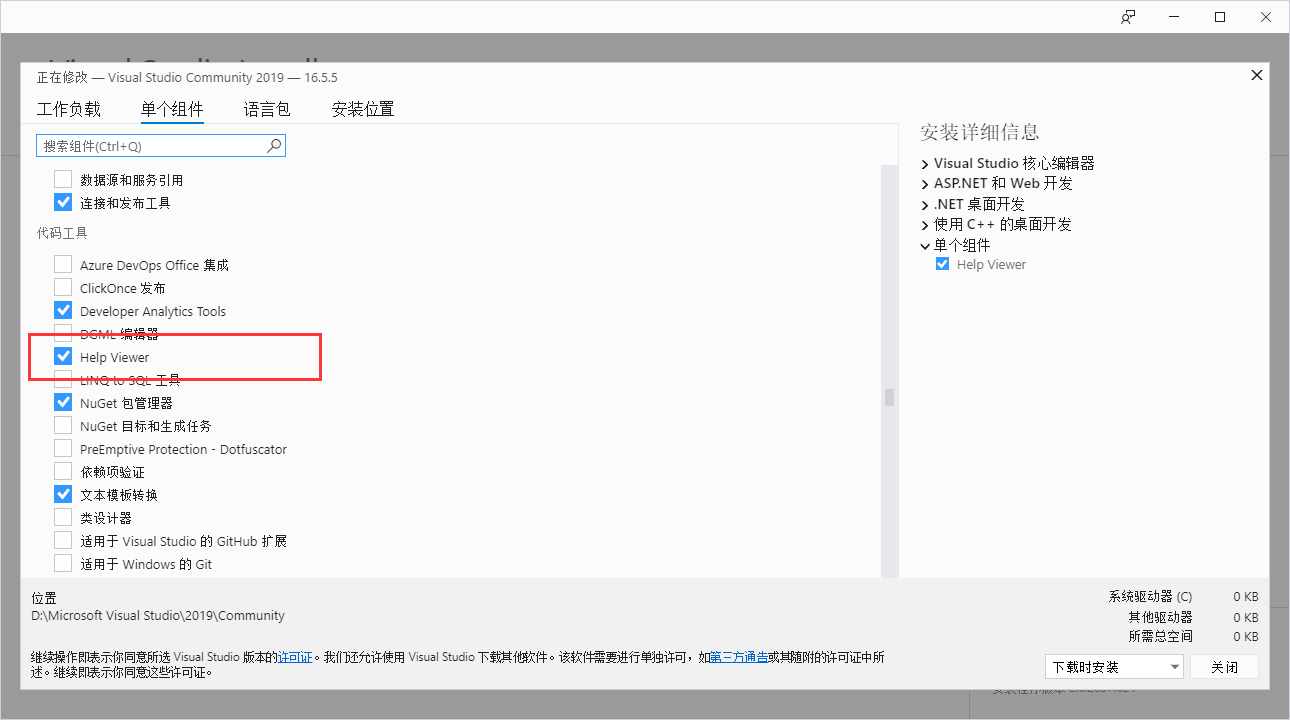Image resolution: width=1290 pixels, height=720 pixels.
Task: Expand Visual Studio 核心编辑器 details
Action: point(925,163)
